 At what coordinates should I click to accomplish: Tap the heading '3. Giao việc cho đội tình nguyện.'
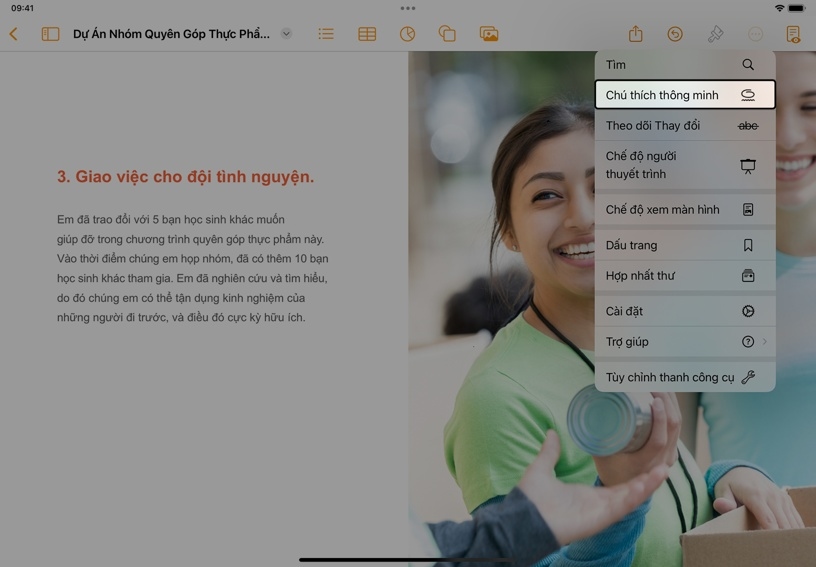point(185,177)
